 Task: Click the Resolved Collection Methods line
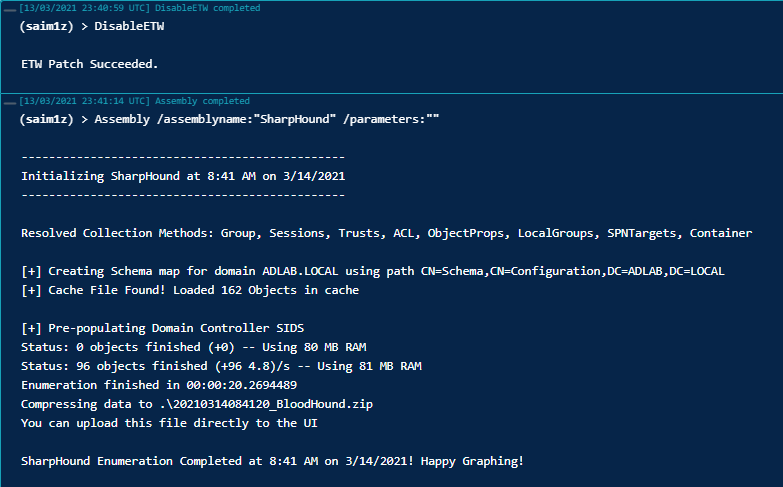click(386, 233)
